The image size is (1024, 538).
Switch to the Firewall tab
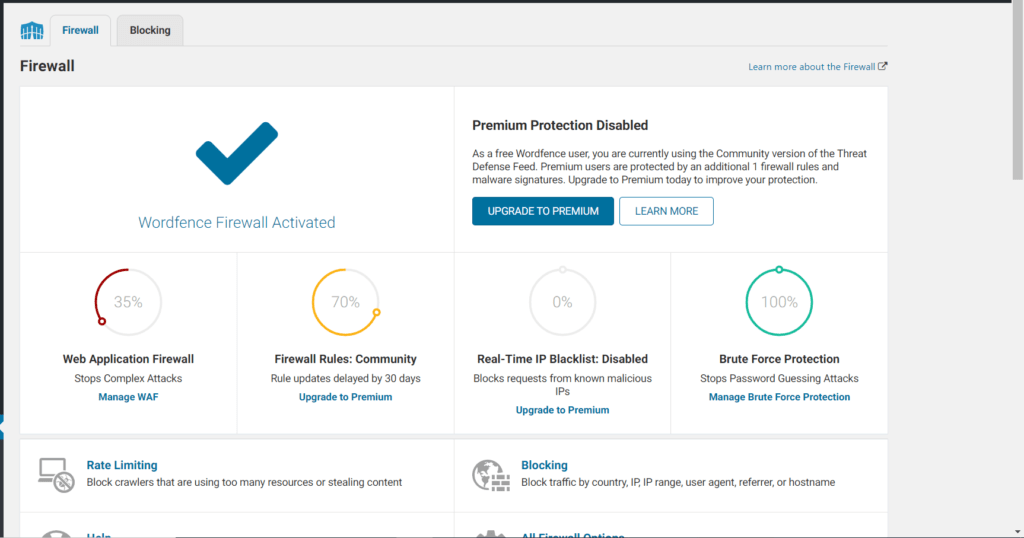tap(80, 30)
